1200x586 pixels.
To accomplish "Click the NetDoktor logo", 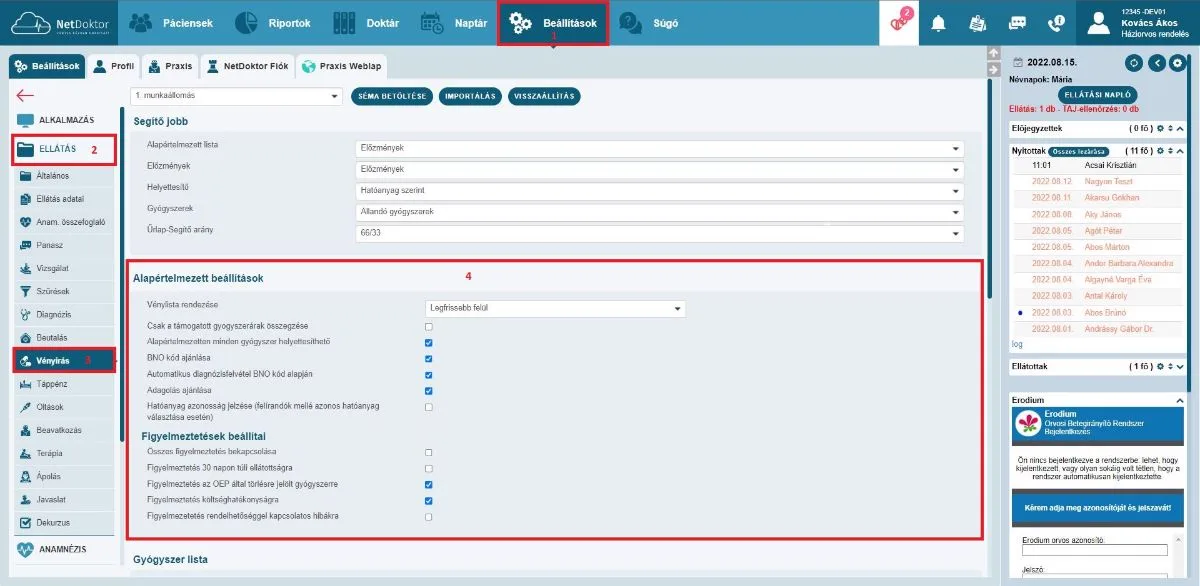I will click(59, 22).
